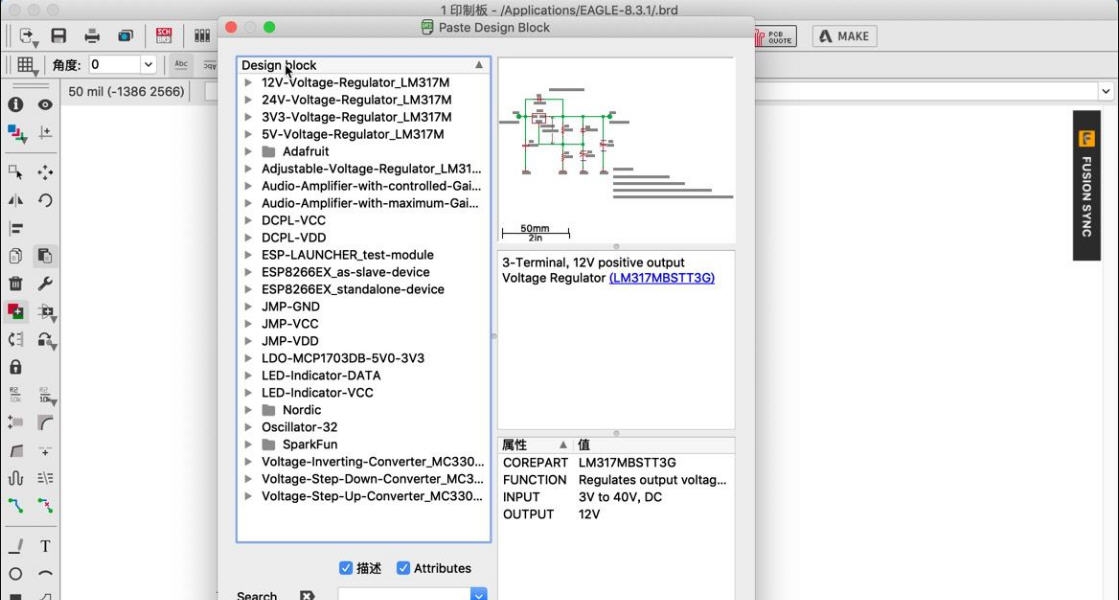Click the PCB QUOTE button
This screenshot has width=1119, height=600.
coord(776,35)
